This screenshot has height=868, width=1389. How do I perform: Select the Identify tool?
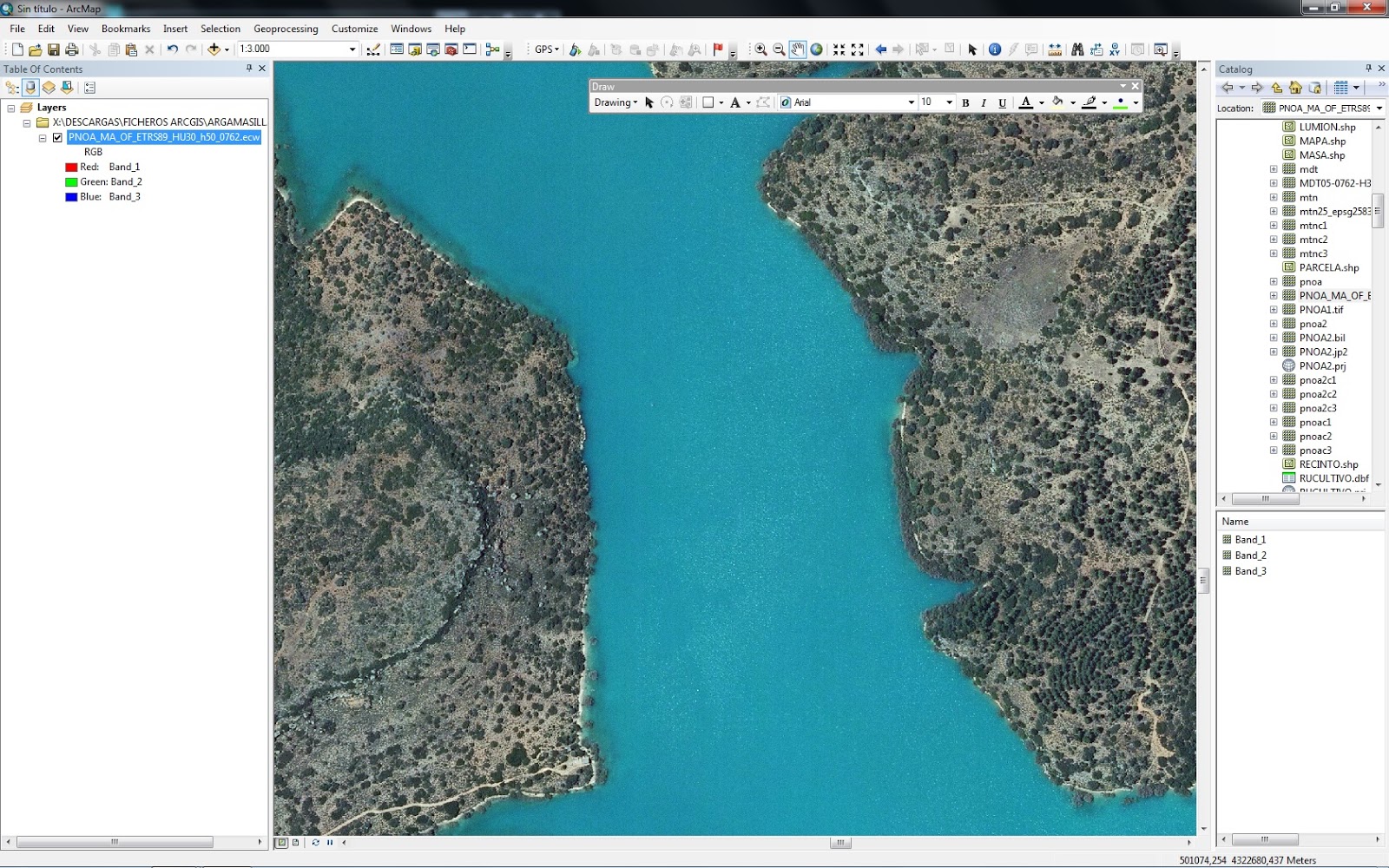tap(995, 49)
